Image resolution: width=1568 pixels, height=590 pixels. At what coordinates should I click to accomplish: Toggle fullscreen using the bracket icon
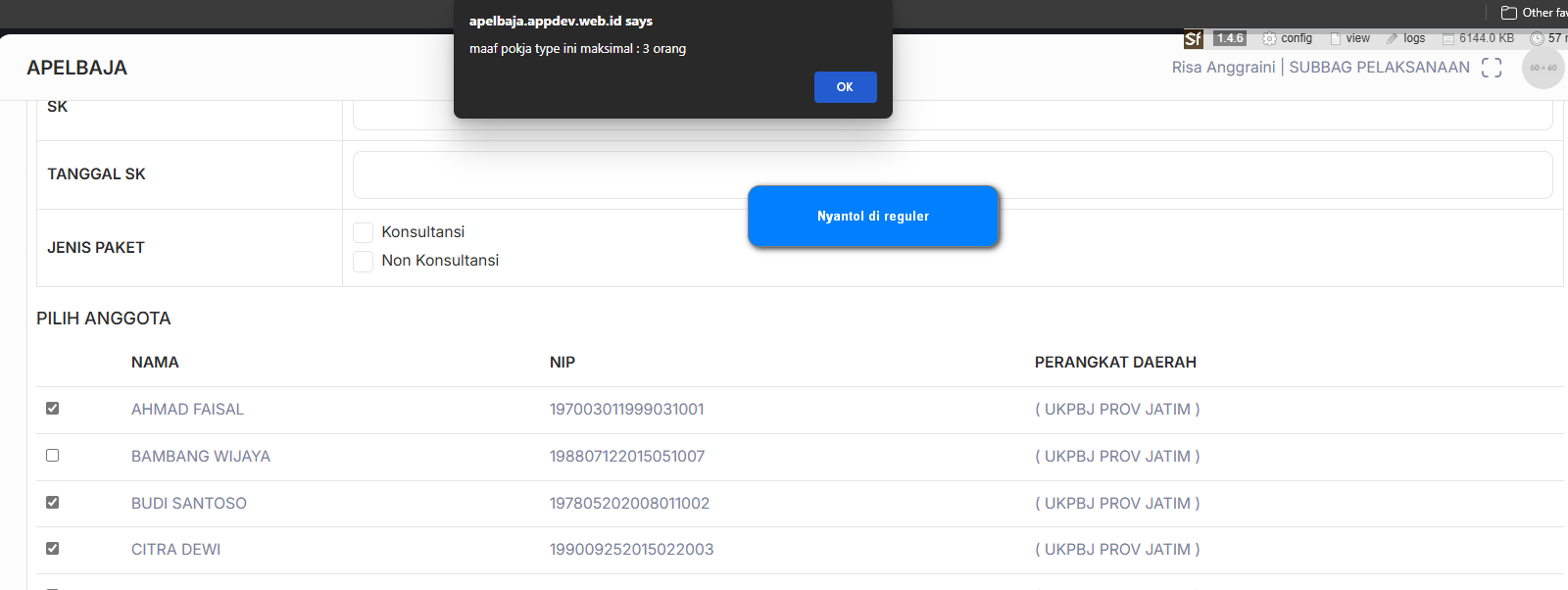(x=1492, y=68)
